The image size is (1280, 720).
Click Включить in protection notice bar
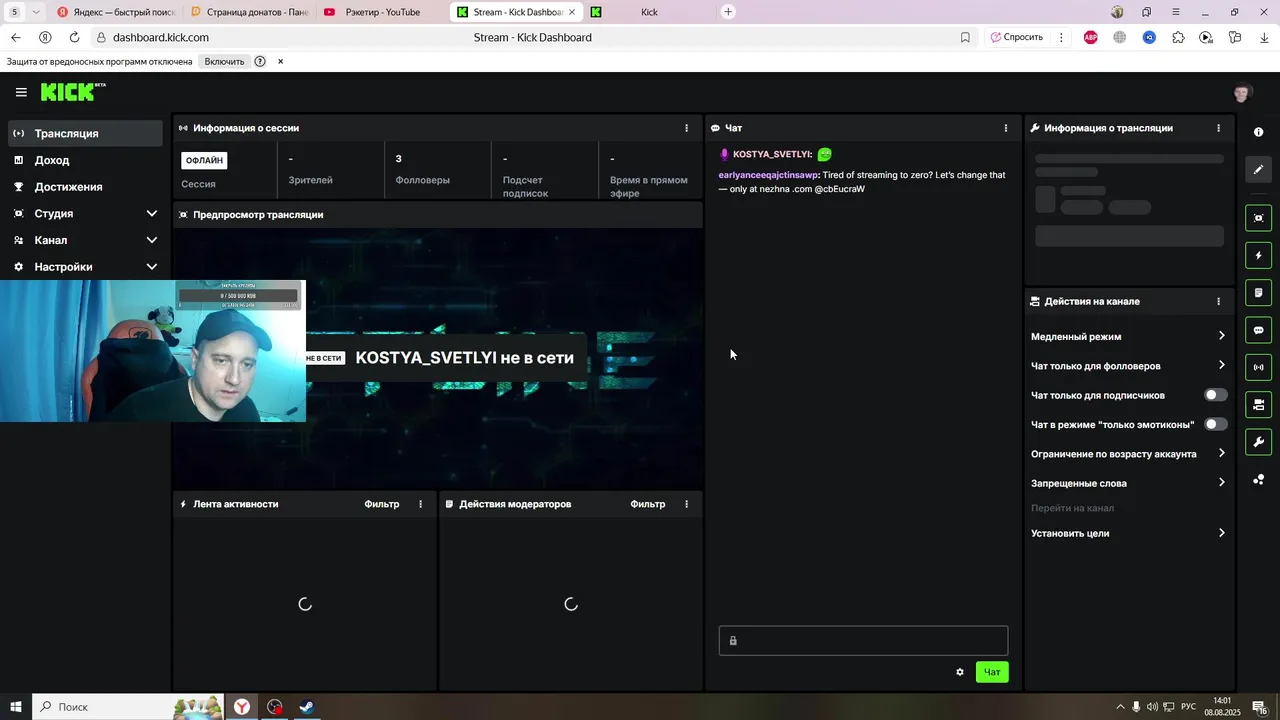click(224, 61)
